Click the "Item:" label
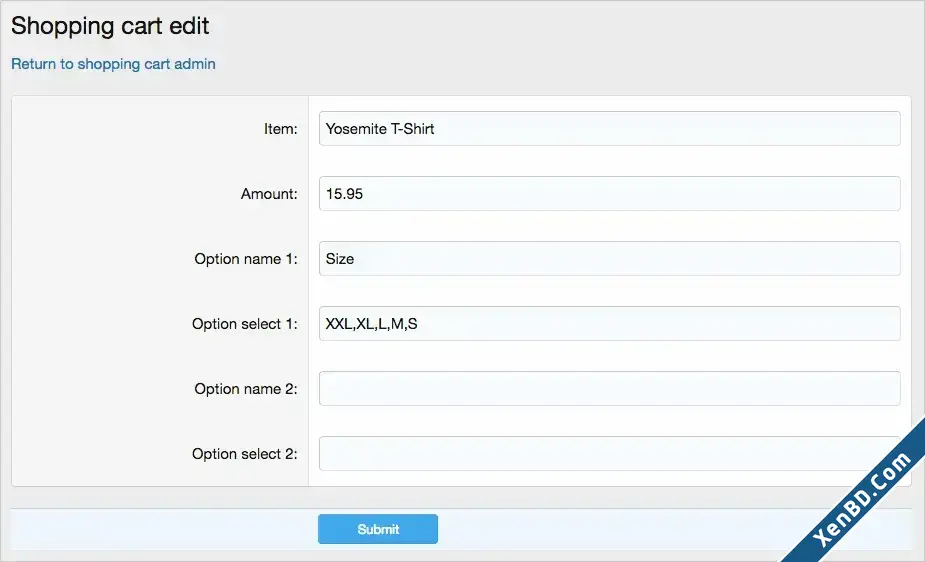The width and height of the screenshot is (925, 562). tap(281, 129)
